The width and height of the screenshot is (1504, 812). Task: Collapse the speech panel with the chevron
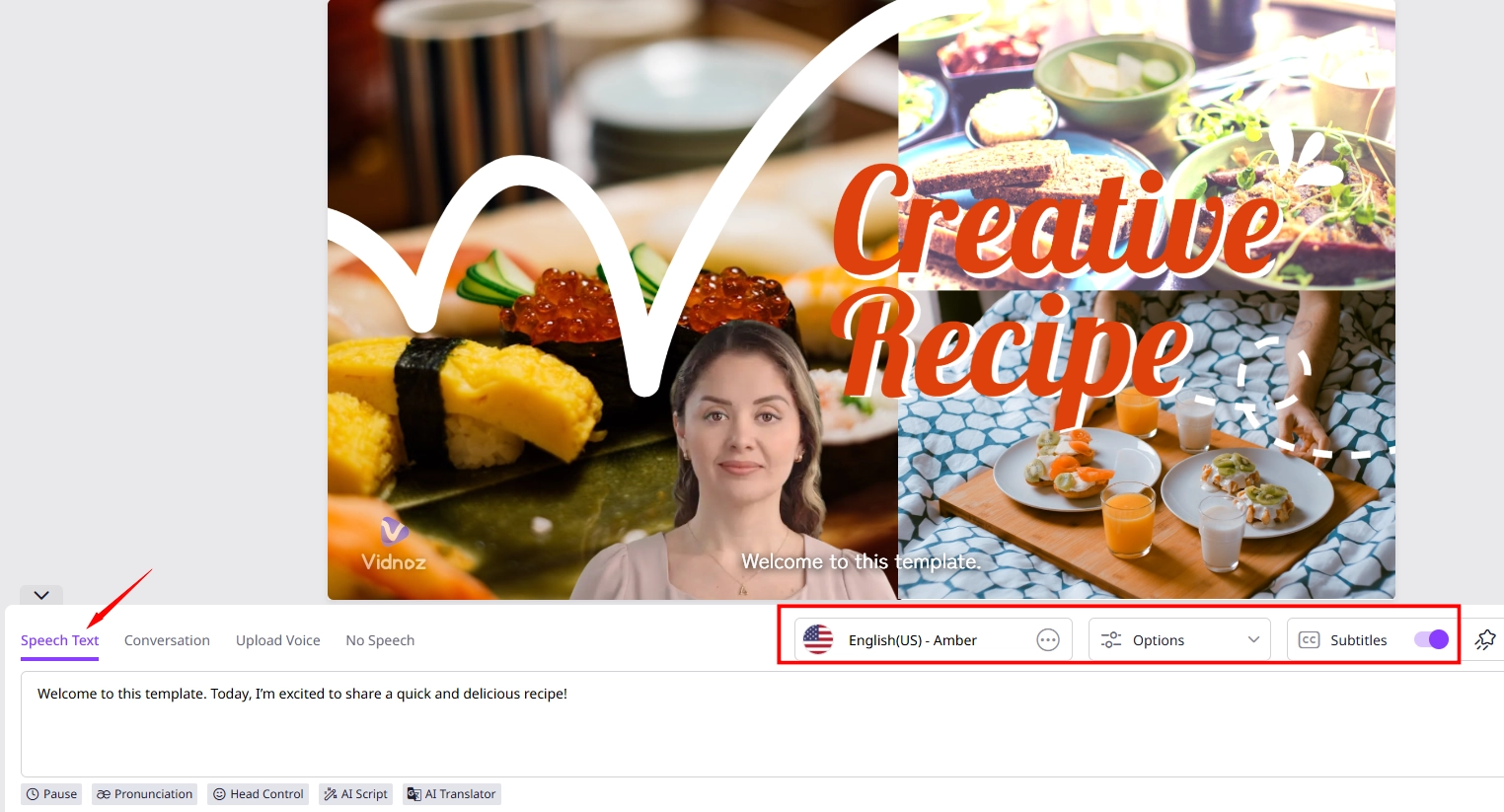pyautogui.click(x=41, y=595)
